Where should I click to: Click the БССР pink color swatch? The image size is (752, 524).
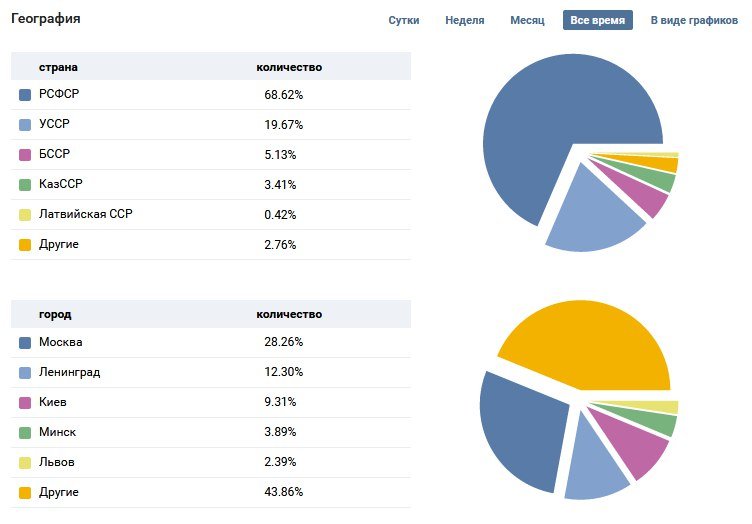25,155
